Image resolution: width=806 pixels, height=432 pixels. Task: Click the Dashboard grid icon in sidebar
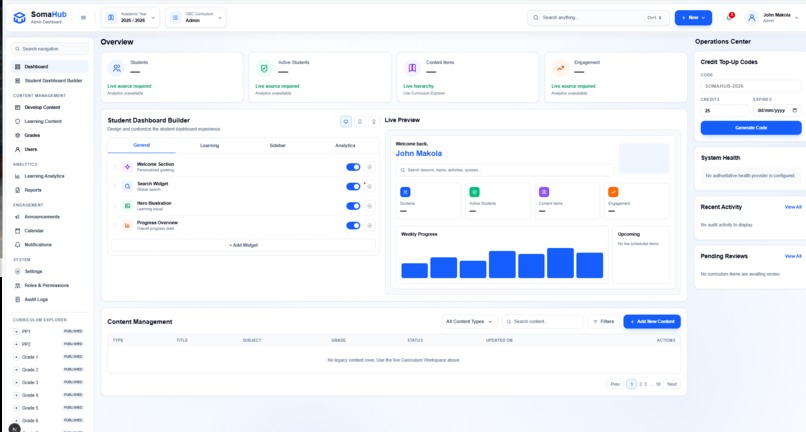[17, 67]
